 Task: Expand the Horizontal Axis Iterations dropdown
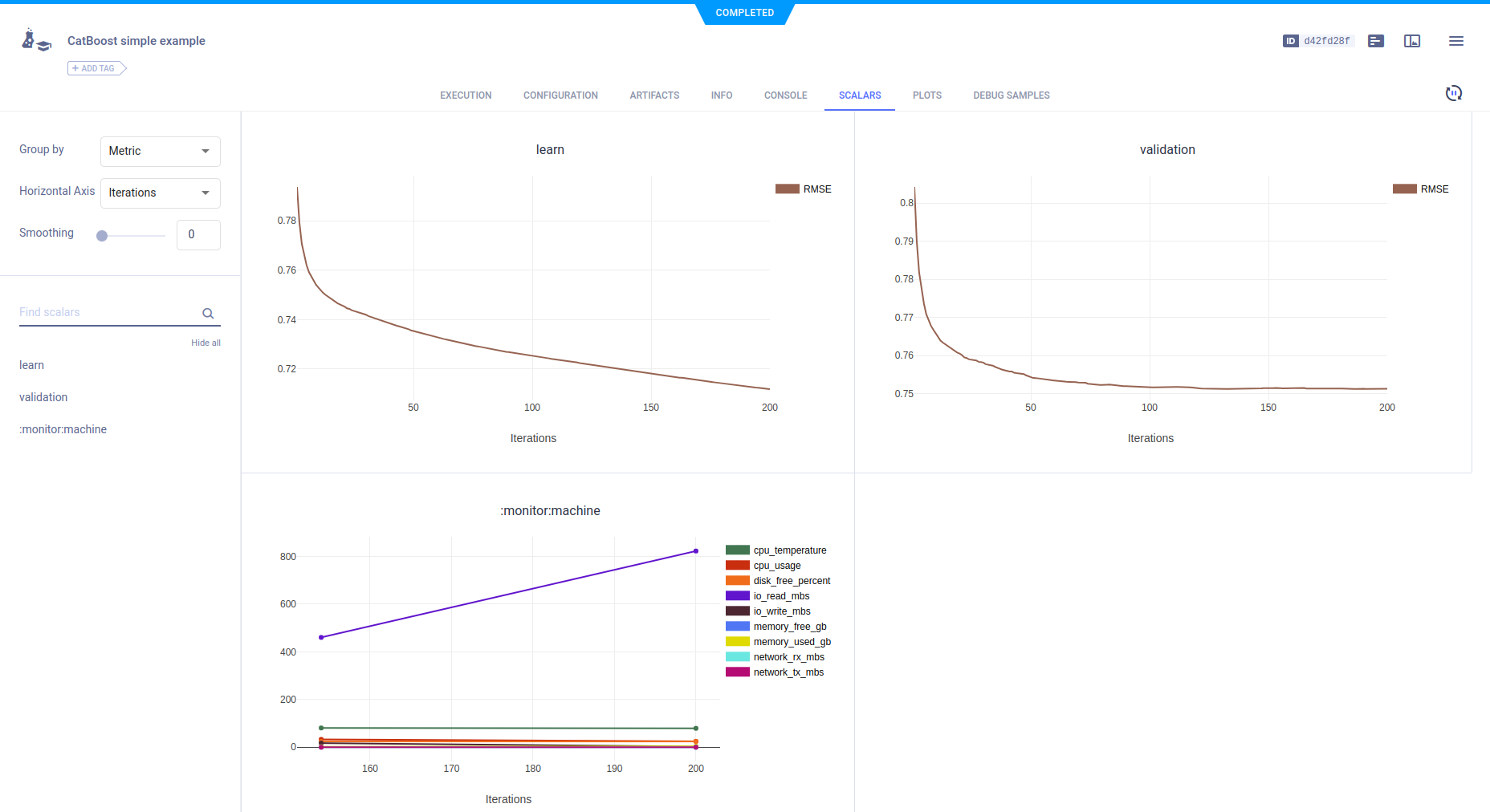[160, 193]
